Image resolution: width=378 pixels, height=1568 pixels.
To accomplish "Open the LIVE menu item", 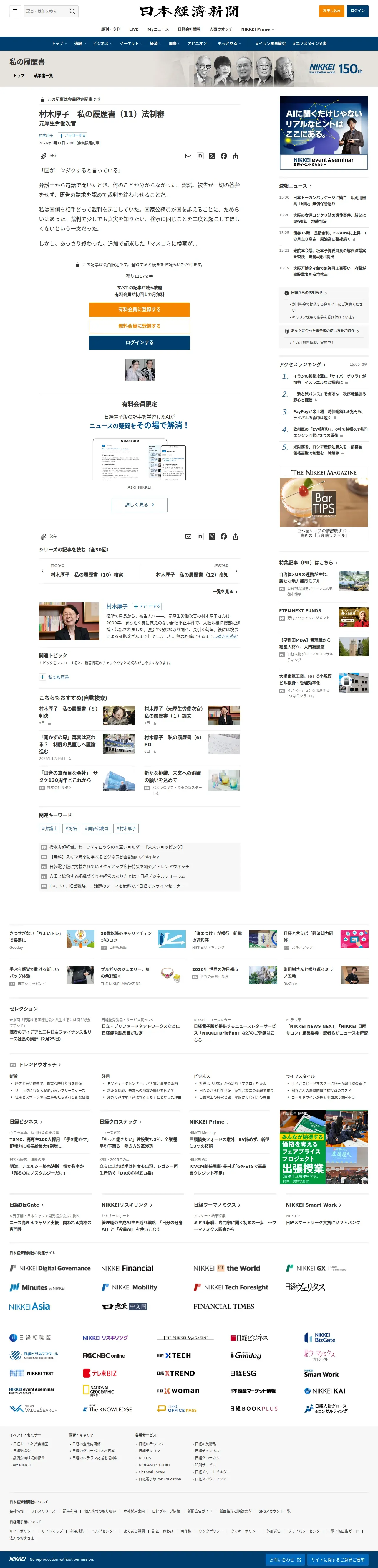I will point(134,29).
